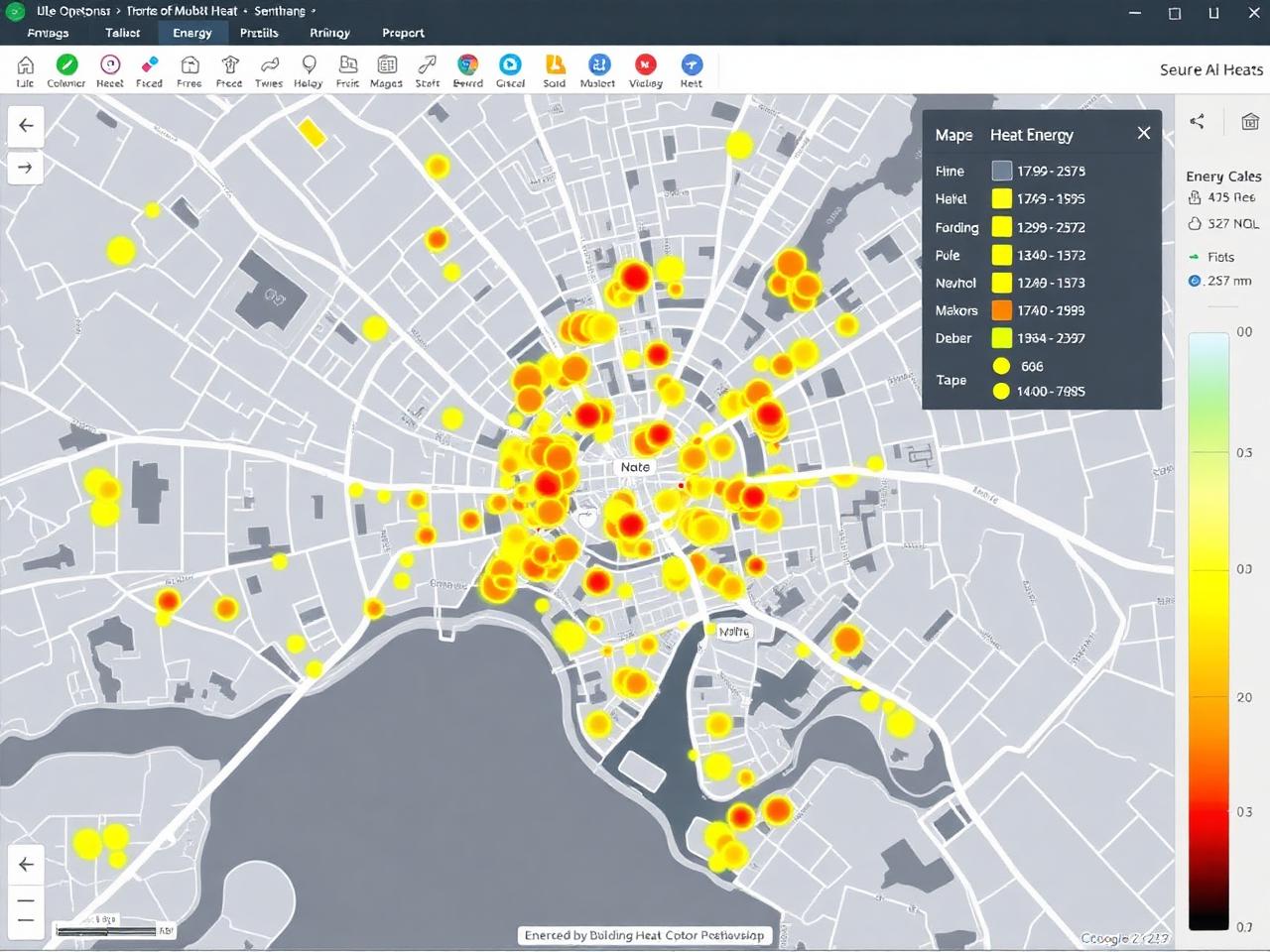Click the Nevhol legend color swatch
Screen dimensions: 1270x952
point(1002,283)
